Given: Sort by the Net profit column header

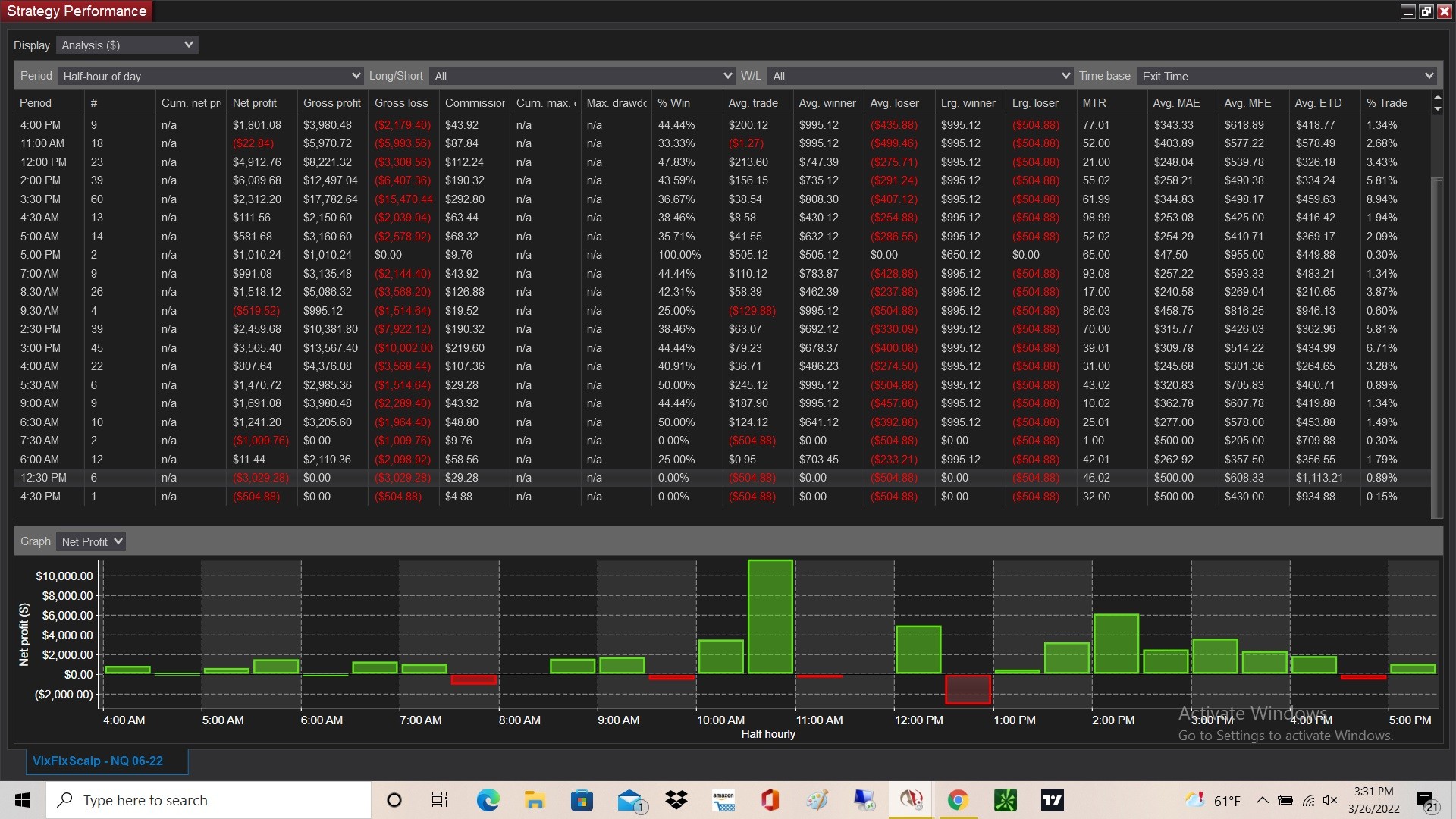Looking at the screenshot, I should (255, 103).
